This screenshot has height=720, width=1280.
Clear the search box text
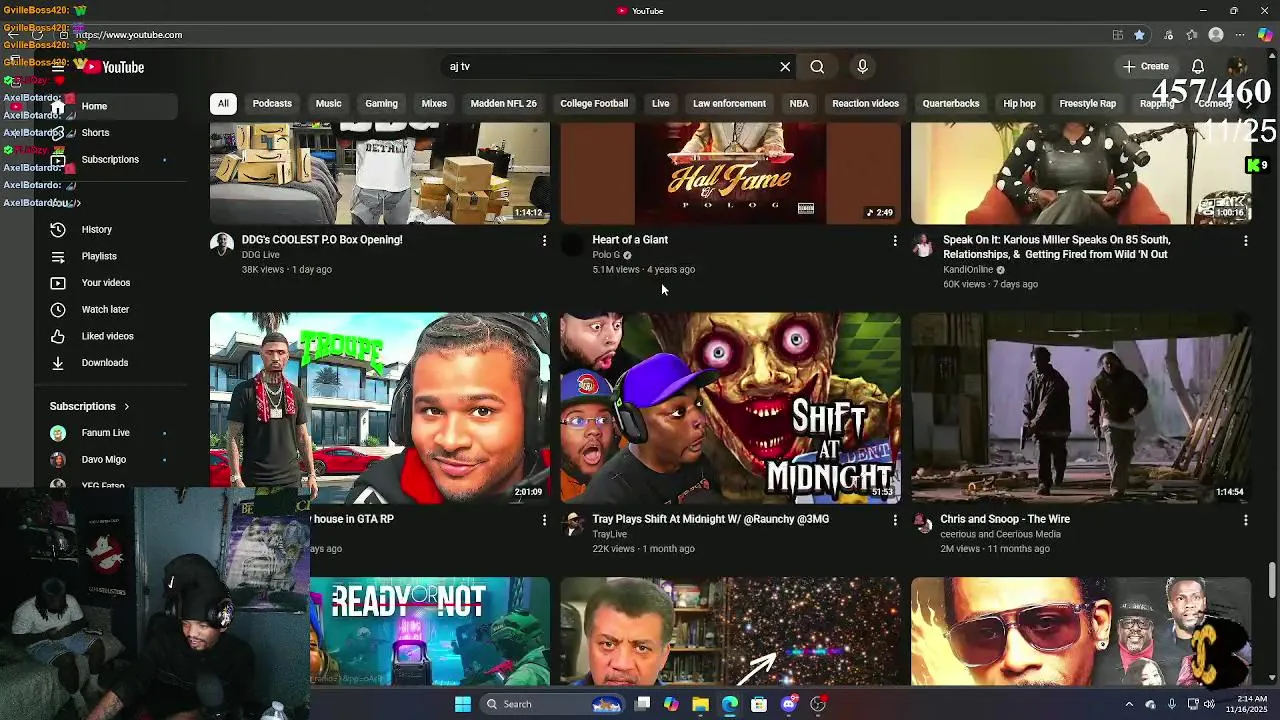click(x=785, y=67)
